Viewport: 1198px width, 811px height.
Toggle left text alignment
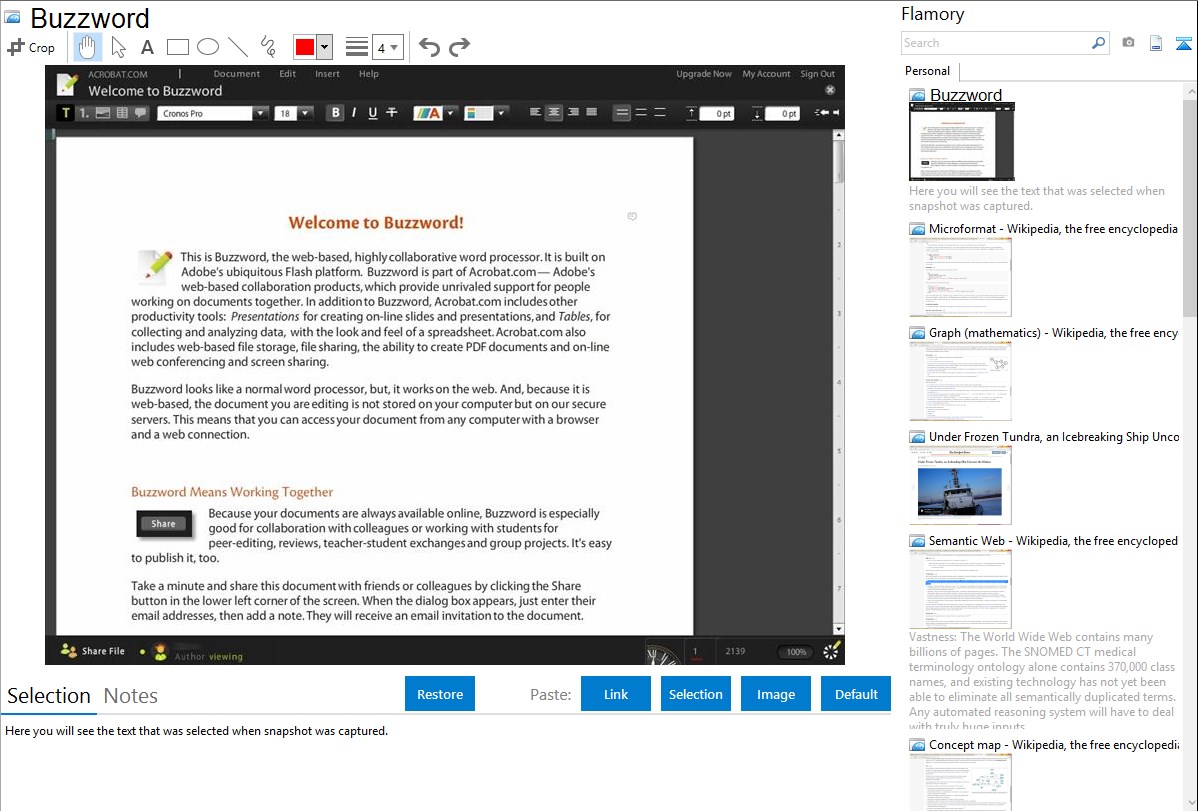coord(535,112)
